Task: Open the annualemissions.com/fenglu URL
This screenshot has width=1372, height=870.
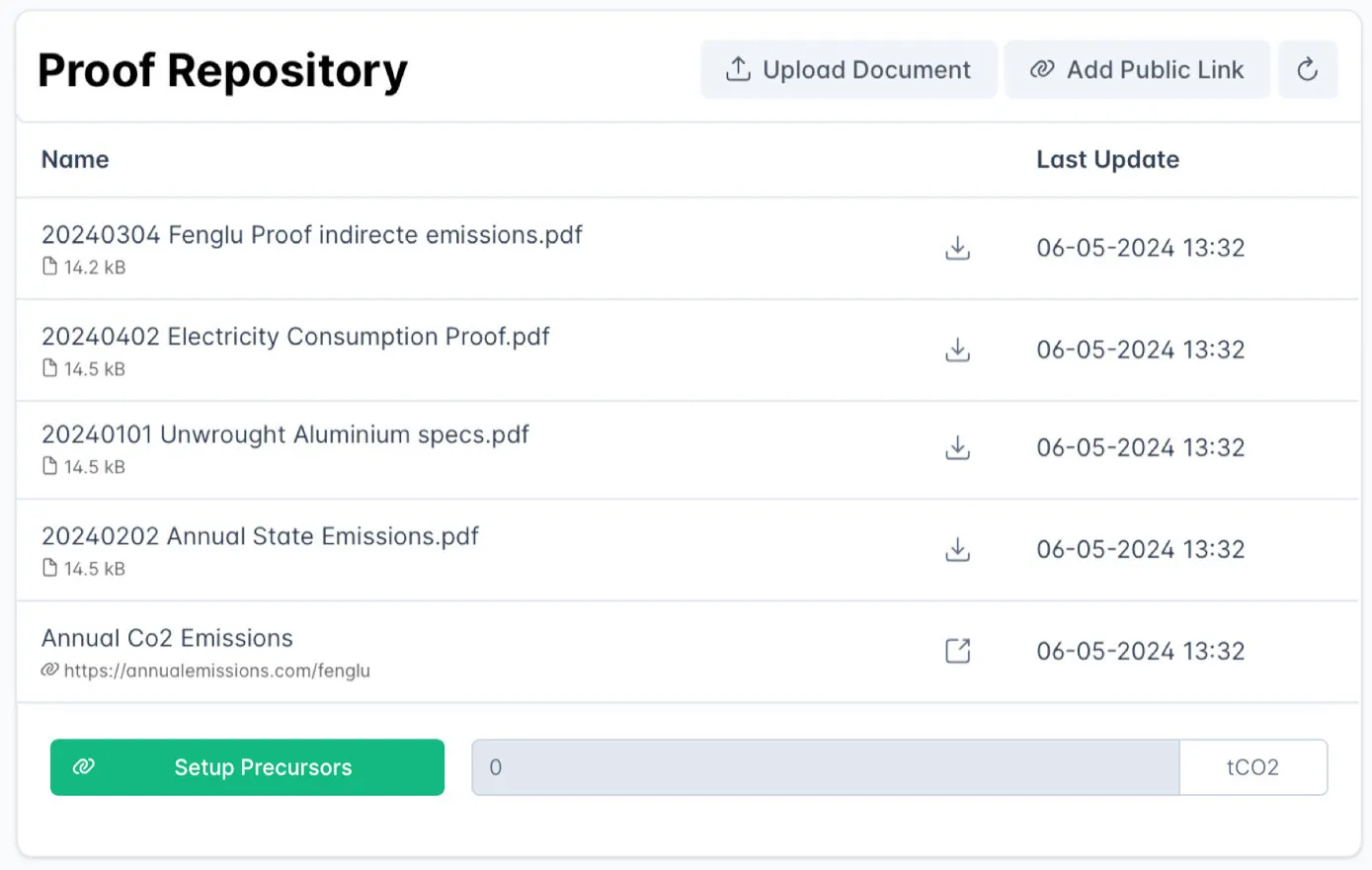Action: pos(216,671)
